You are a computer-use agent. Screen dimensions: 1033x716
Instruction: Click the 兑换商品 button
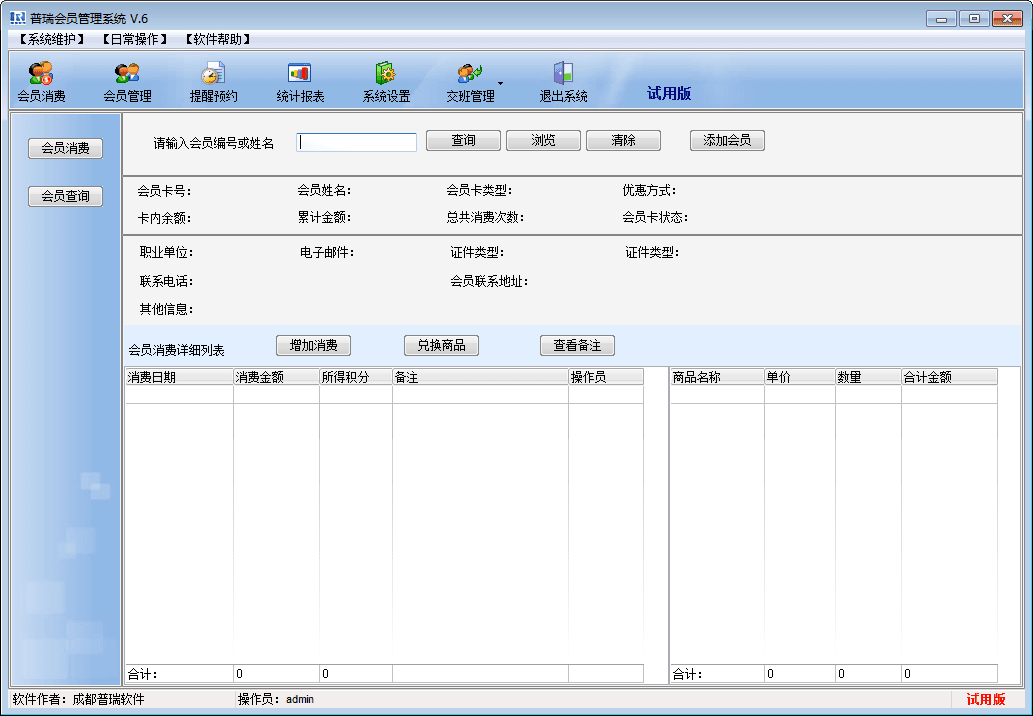pyautogui.click(x=441, y=346)
